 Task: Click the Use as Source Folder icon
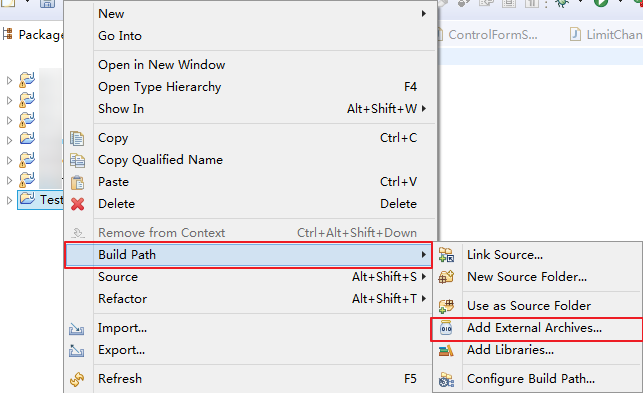point(446,306)
